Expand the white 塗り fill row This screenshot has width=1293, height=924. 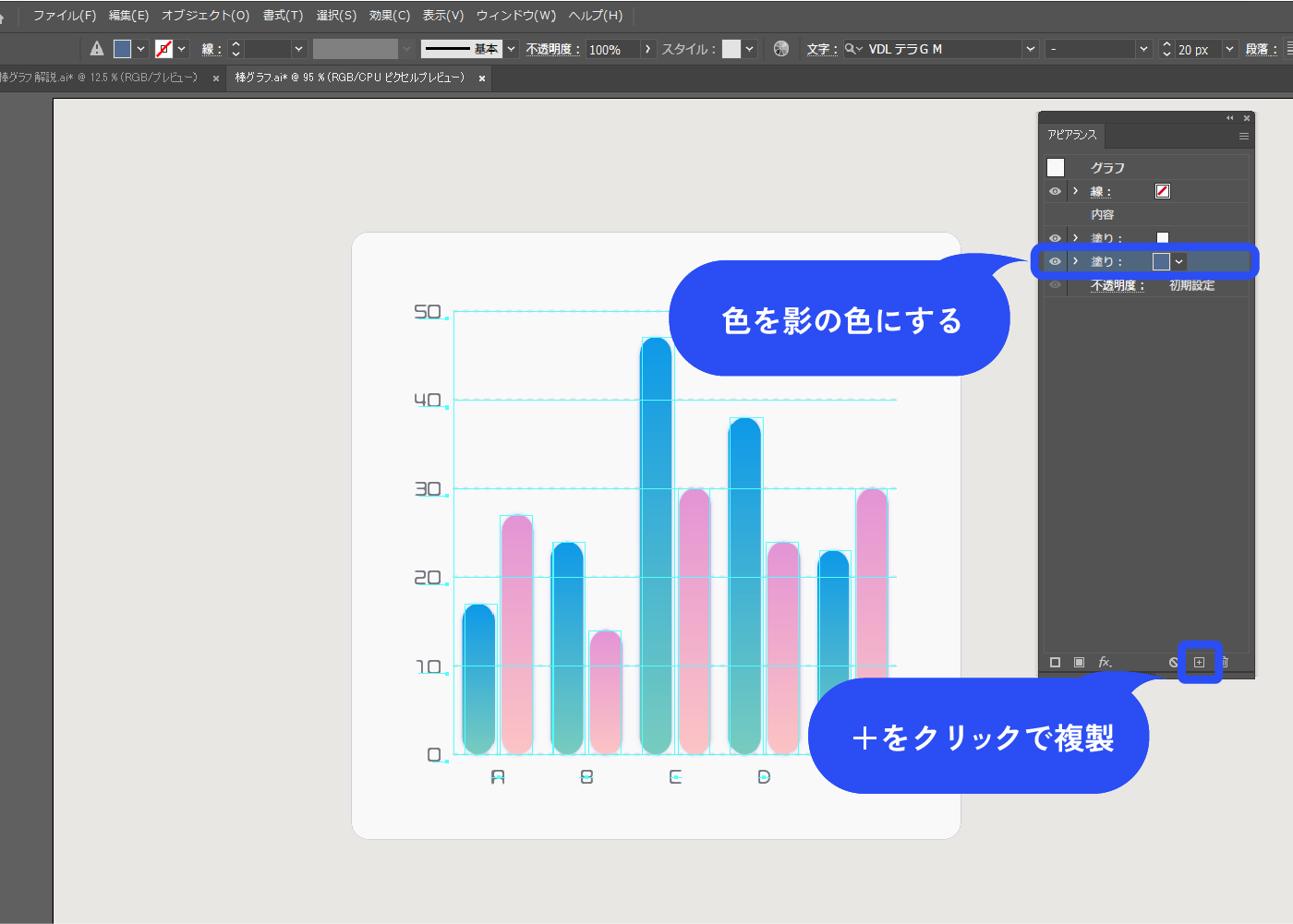[1075, 238]
